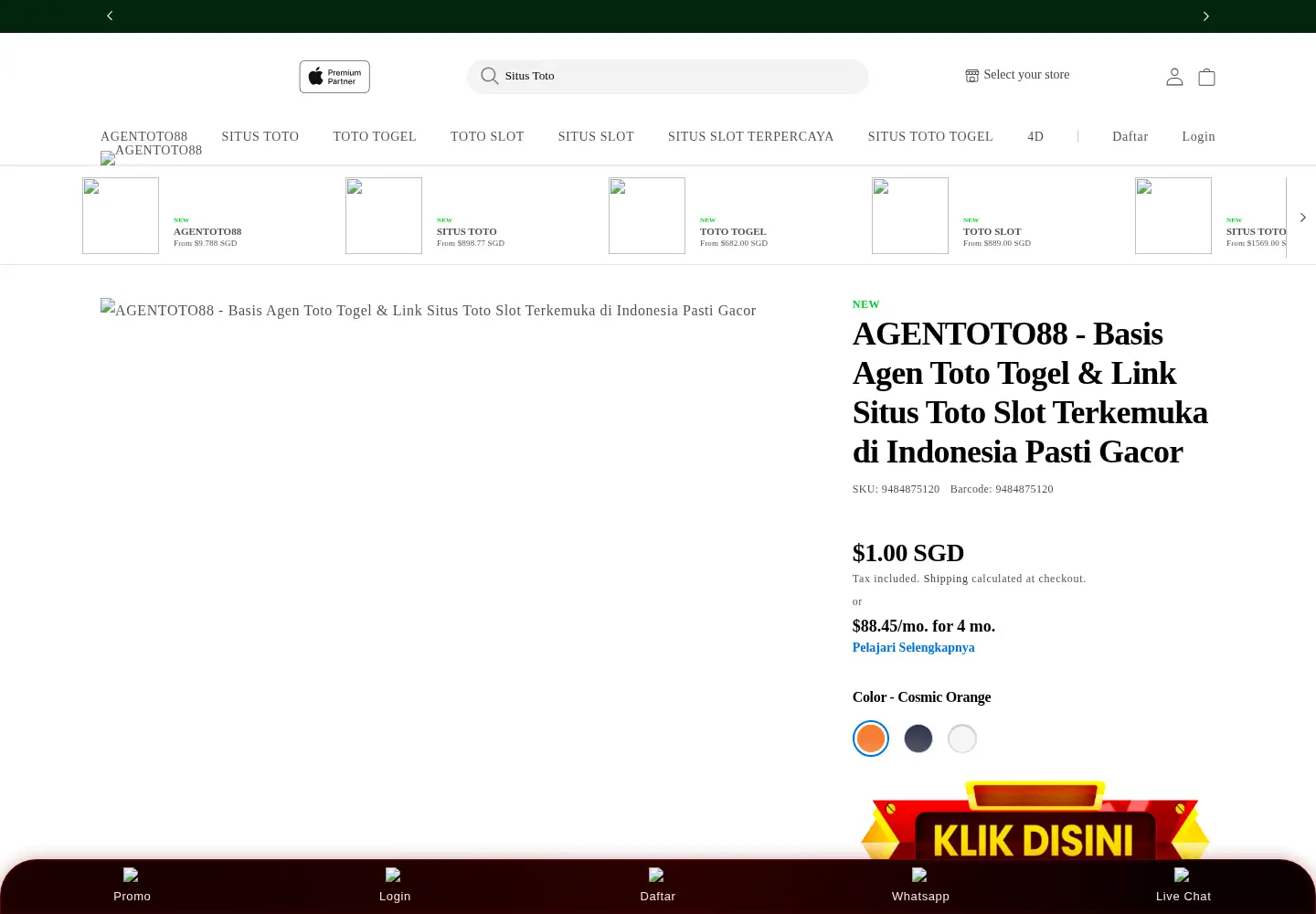Open the user account icon
1316x914 pixels.
click(1174, 77)
